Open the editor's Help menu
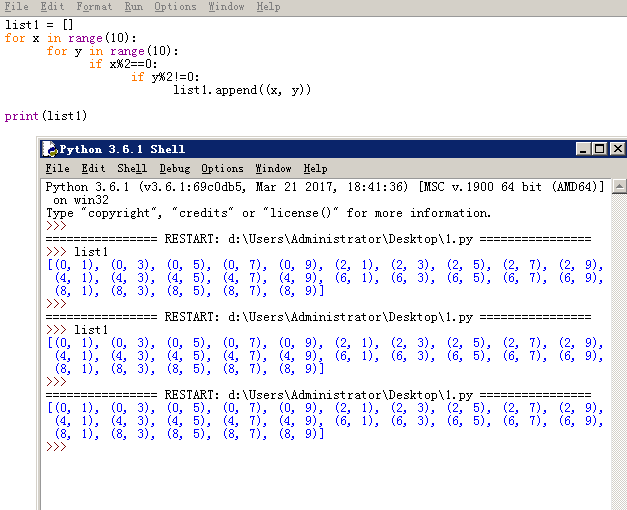Screen dimensions: 627x510 tap(268, 7)
